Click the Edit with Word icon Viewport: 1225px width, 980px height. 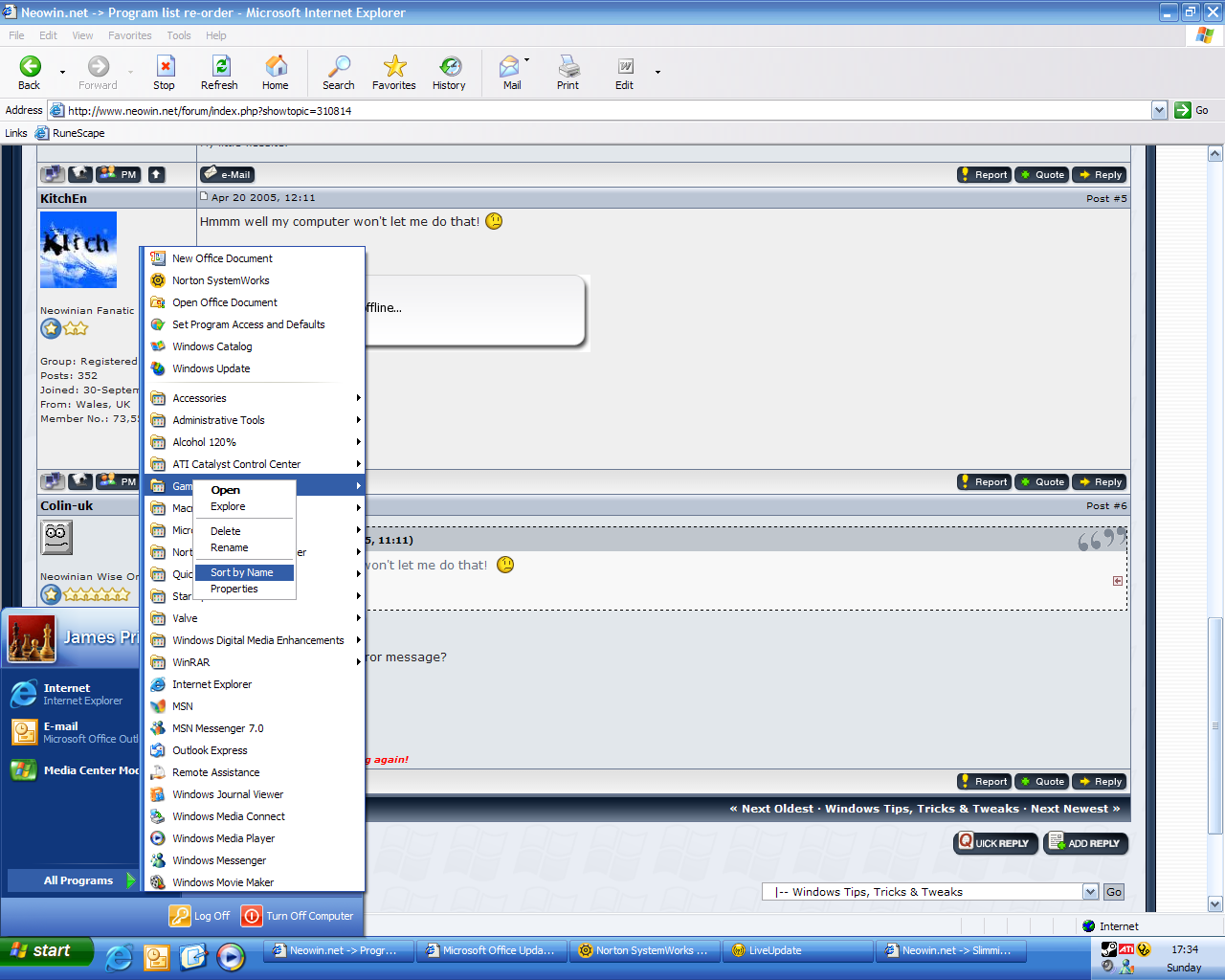click(625, 66)
